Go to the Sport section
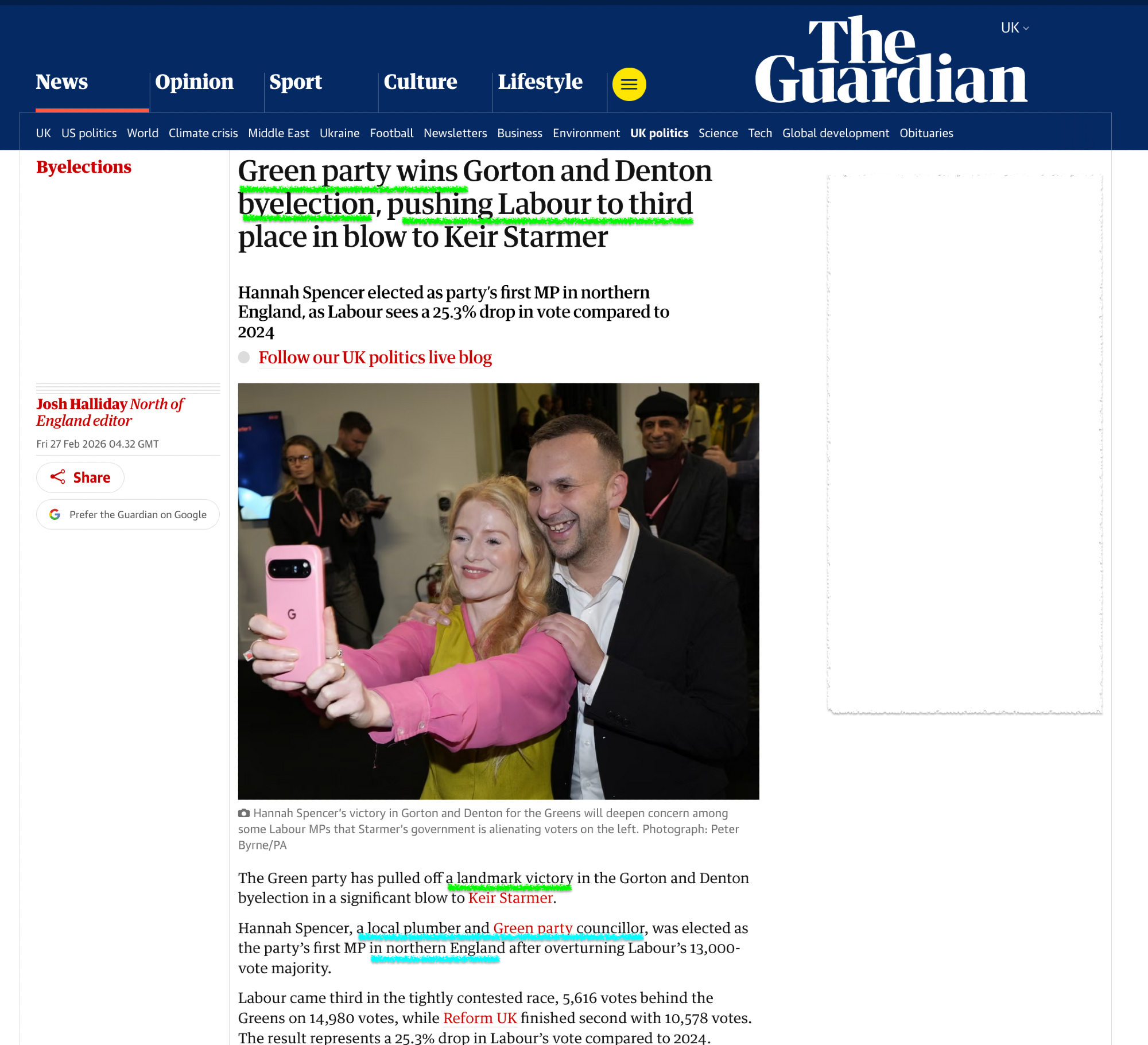 click(x=296, y=81)
